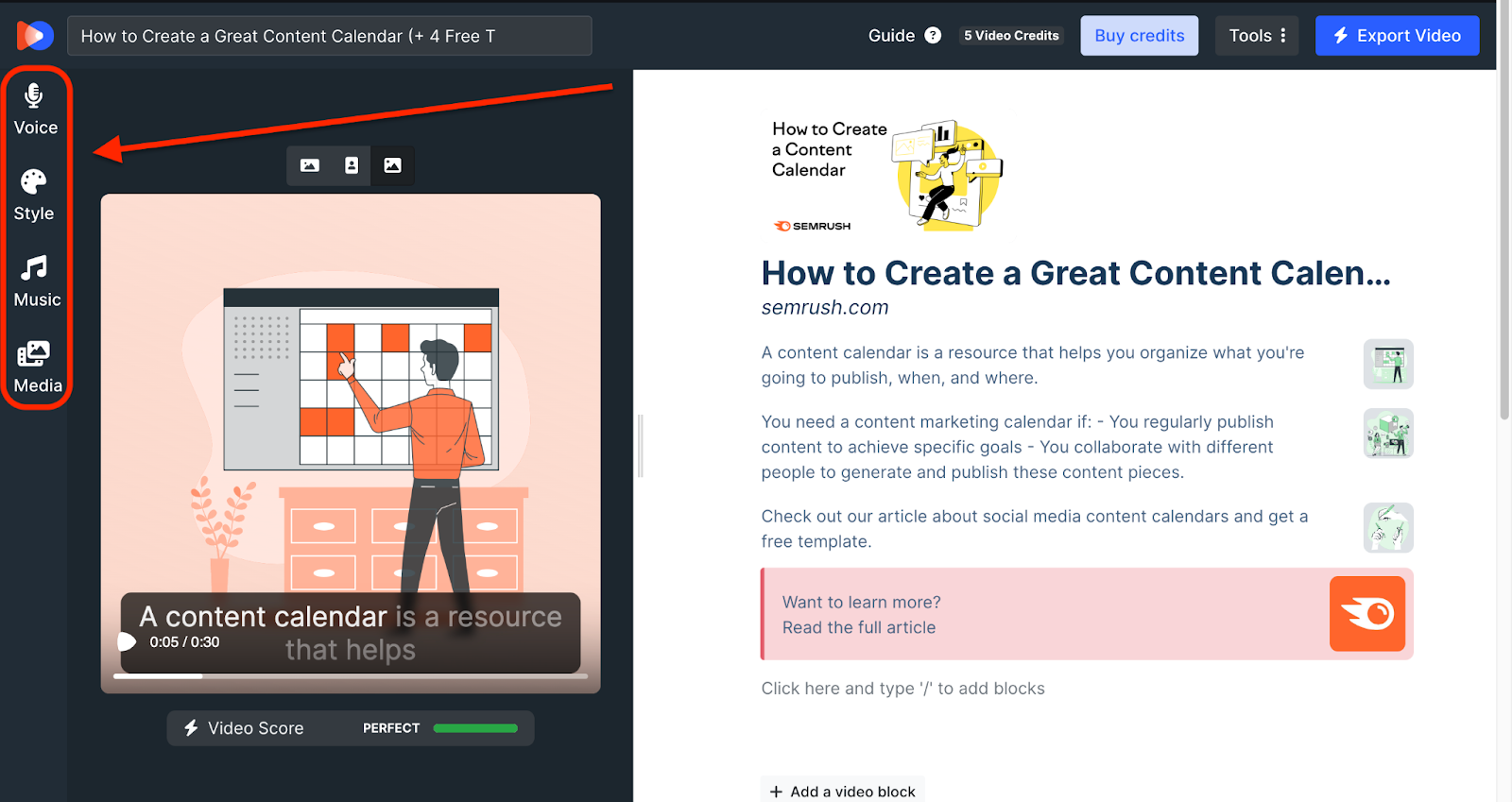The width and height of the screenshot is (1512, 802).
Task: Select the square aspect ratio icon
Action: coord(392,165)
